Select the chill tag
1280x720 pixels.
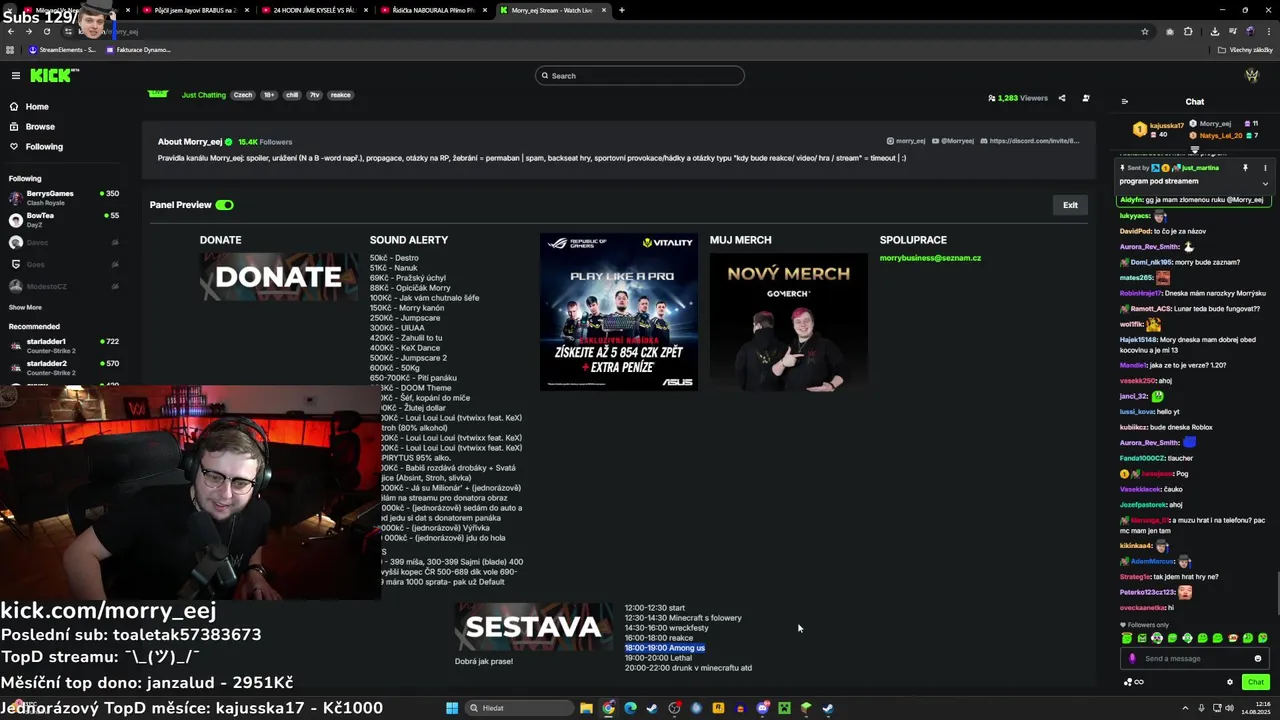(292, 95)
